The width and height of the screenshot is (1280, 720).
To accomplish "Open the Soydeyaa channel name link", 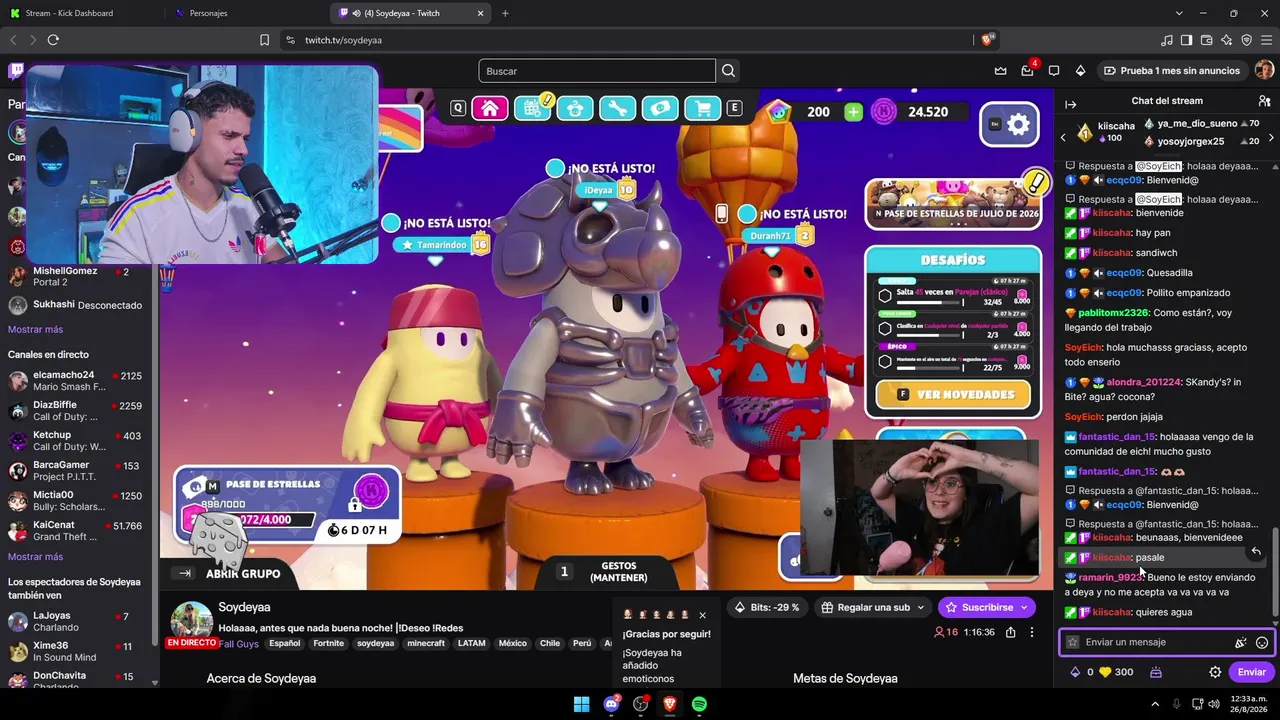I will point(244,607).
